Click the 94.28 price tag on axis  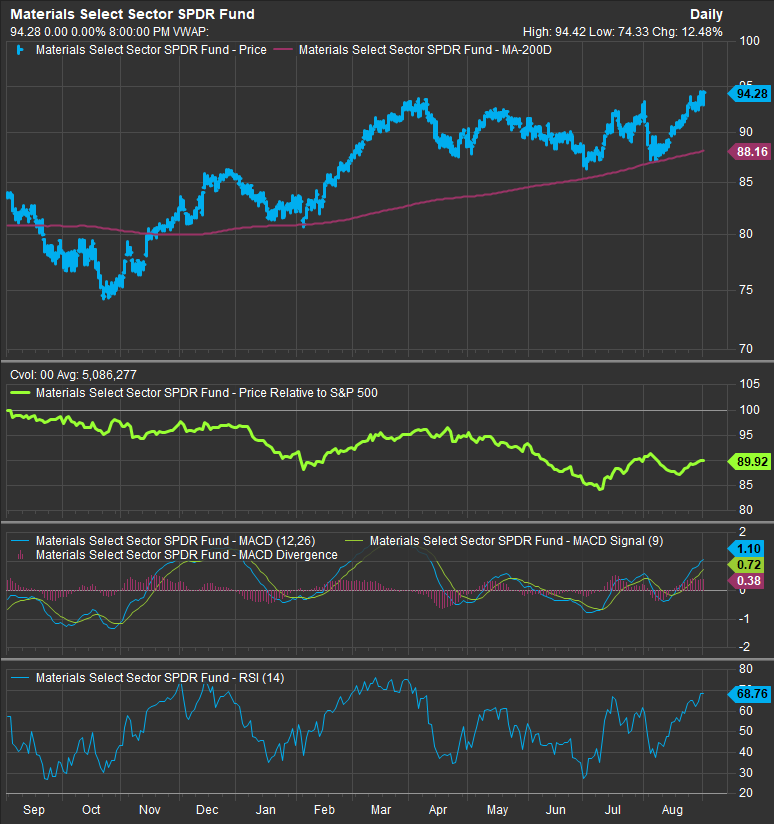[750, 94]
